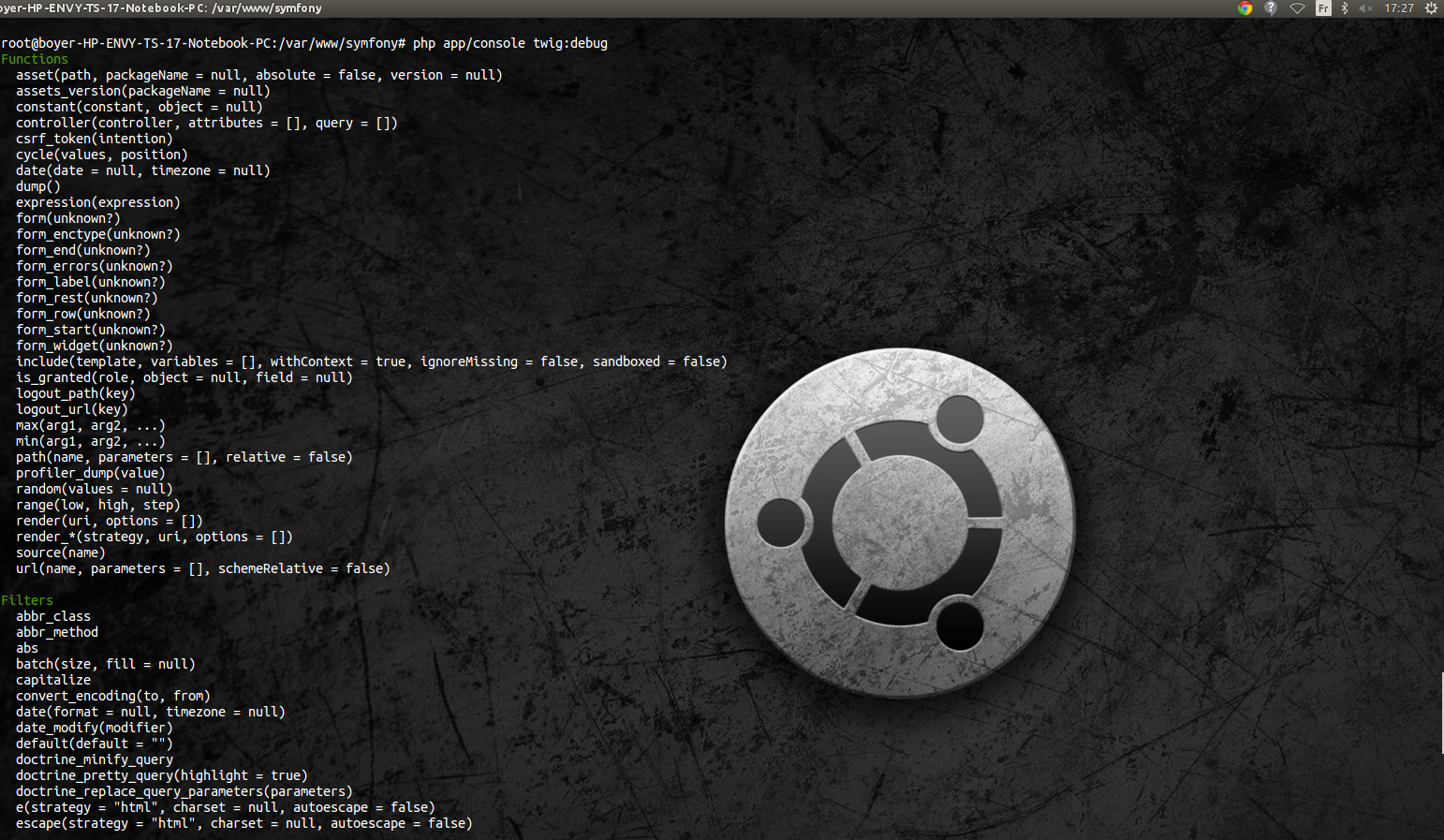1444x840 pixels.
Task: Click the 'form_row(unknown?)' line
Action: 83,314
